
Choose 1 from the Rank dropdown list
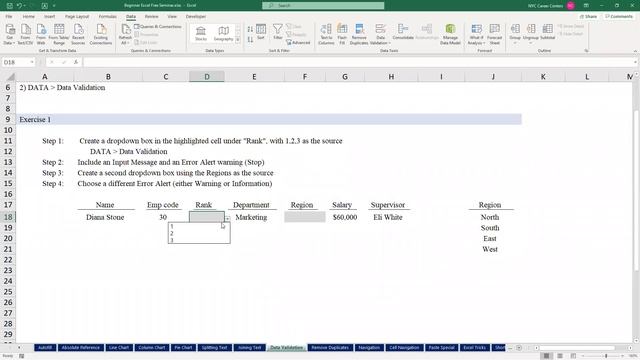point(199,227)
